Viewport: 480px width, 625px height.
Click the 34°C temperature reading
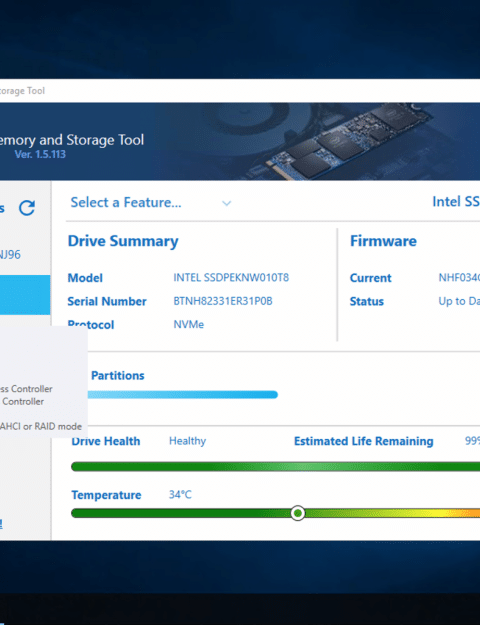point(180,495)
